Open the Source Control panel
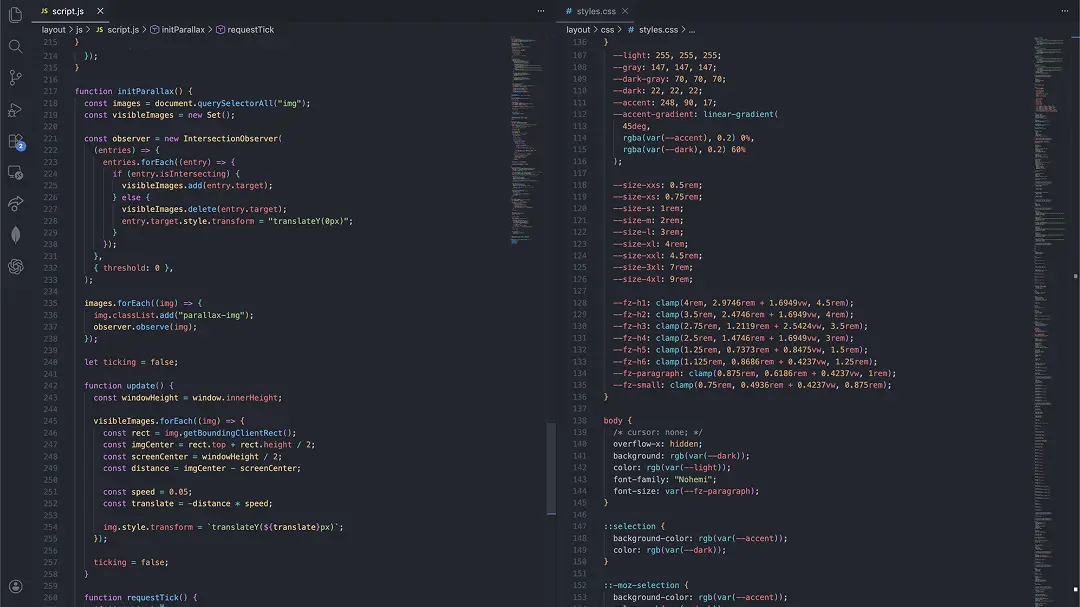This screenshot has height=607, width=1080. (x=15, y=78)
